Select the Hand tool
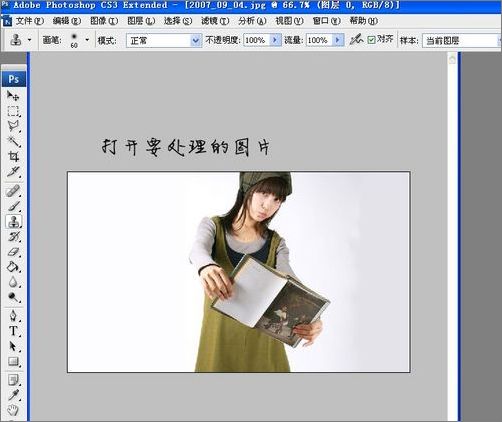Screen dimensions: 502x422 pos(13,410)
